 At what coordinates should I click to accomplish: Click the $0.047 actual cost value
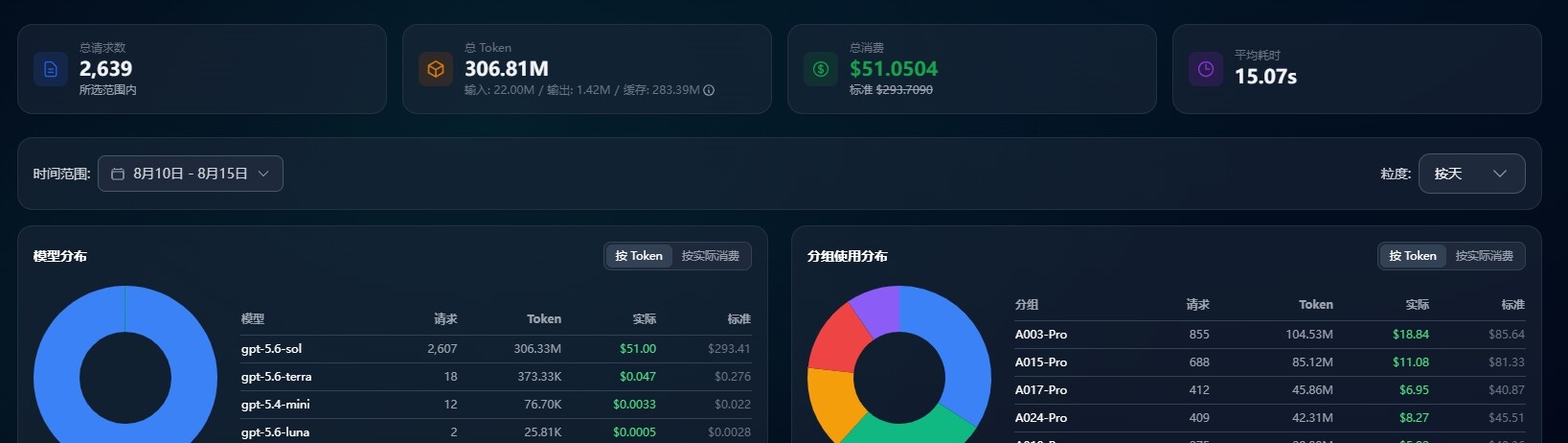[x=638, y=377]
